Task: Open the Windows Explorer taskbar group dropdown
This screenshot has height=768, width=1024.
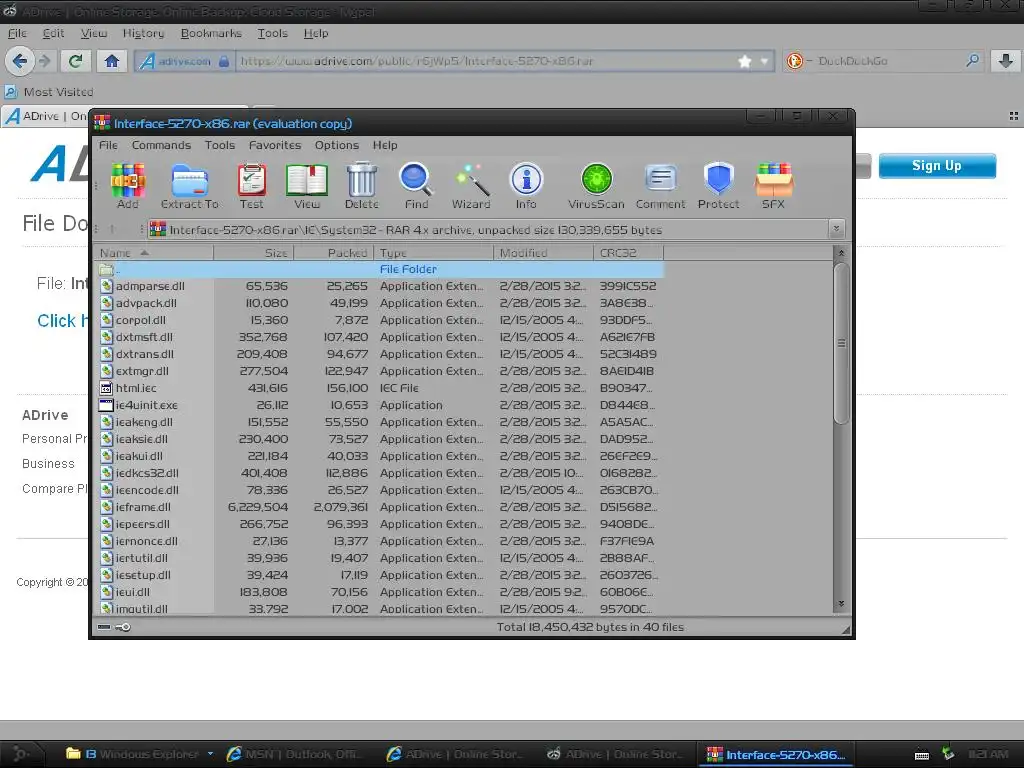Action: (x=210, y=754)
